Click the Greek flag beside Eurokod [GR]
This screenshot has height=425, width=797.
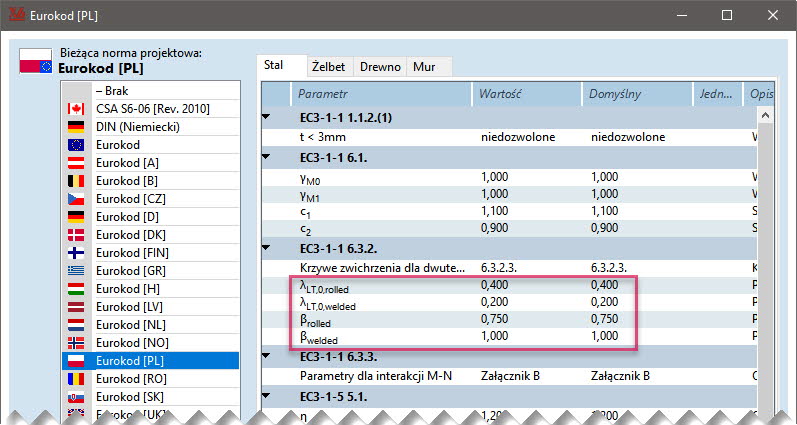[x=76, y=271]
